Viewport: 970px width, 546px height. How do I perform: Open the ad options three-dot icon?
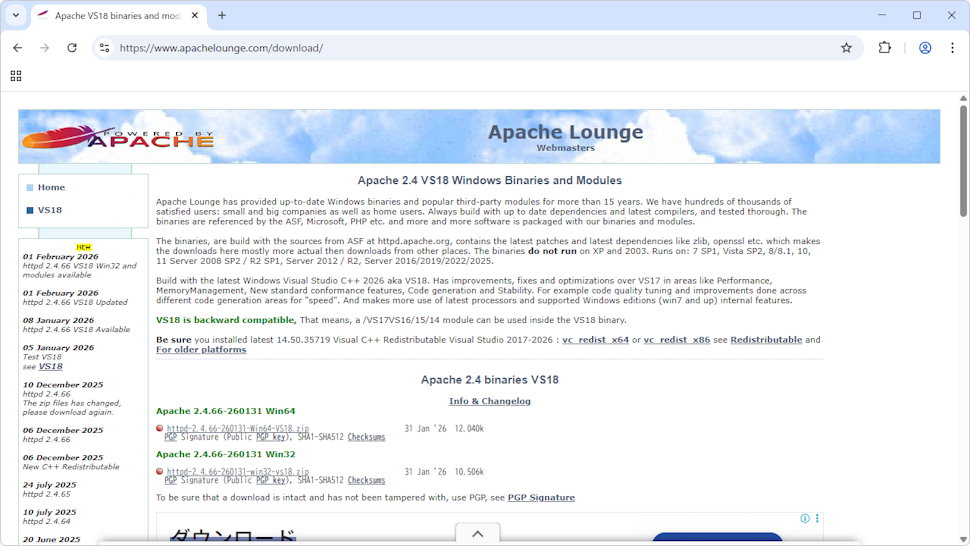[x=817, y=518]
